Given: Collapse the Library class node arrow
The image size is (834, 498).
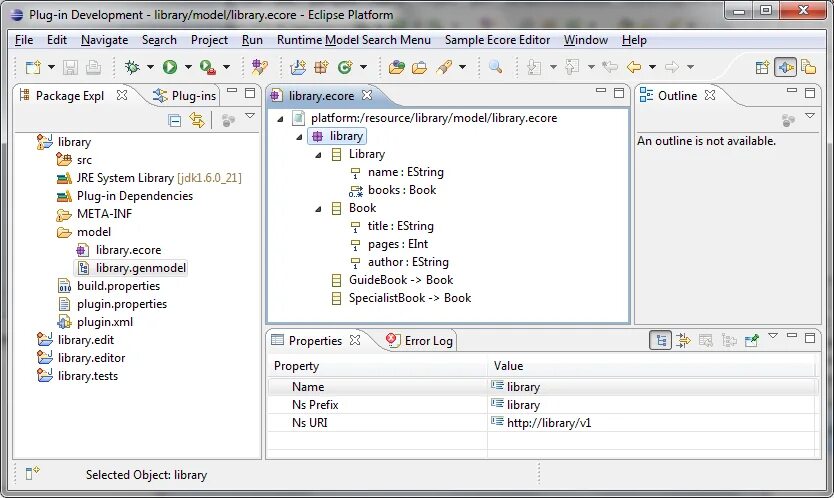Looking at the screenshot, I should (x=318, y=155).
